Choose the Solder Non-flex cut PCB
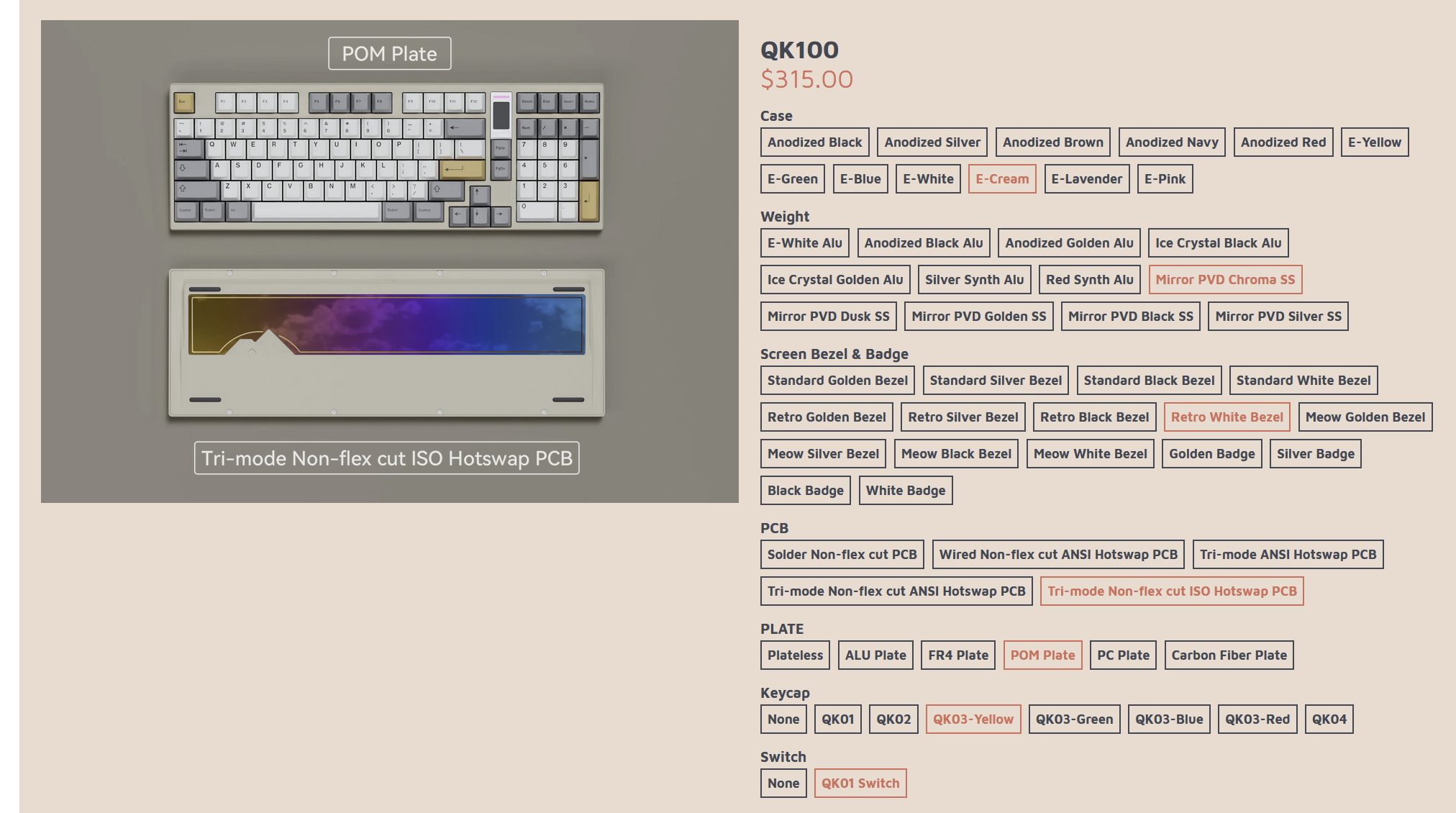 (842, 555)
